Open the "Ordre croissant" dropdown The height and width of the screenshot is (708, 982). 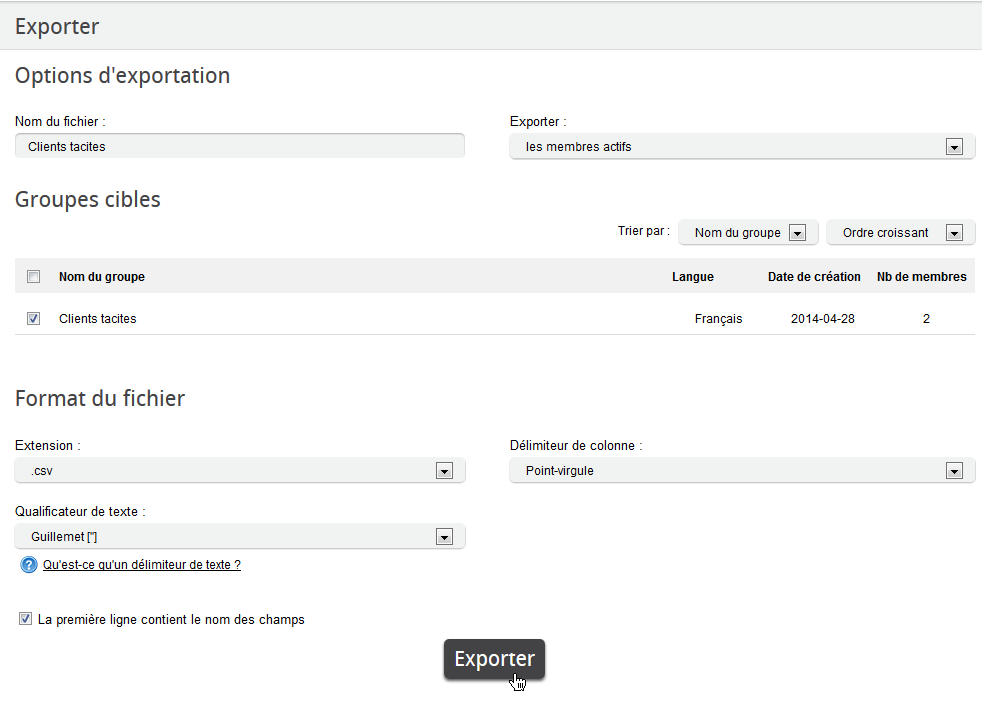901,232
